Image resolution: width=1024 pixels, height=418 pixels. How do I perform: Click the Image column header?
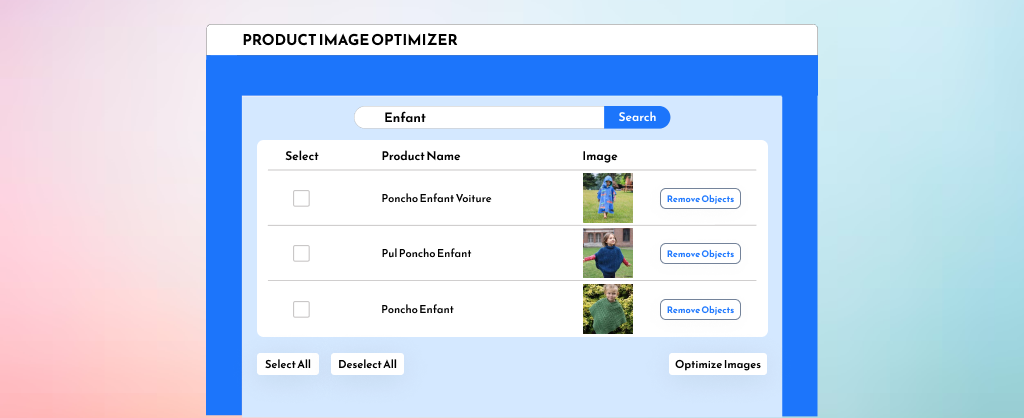click(600, 156)
